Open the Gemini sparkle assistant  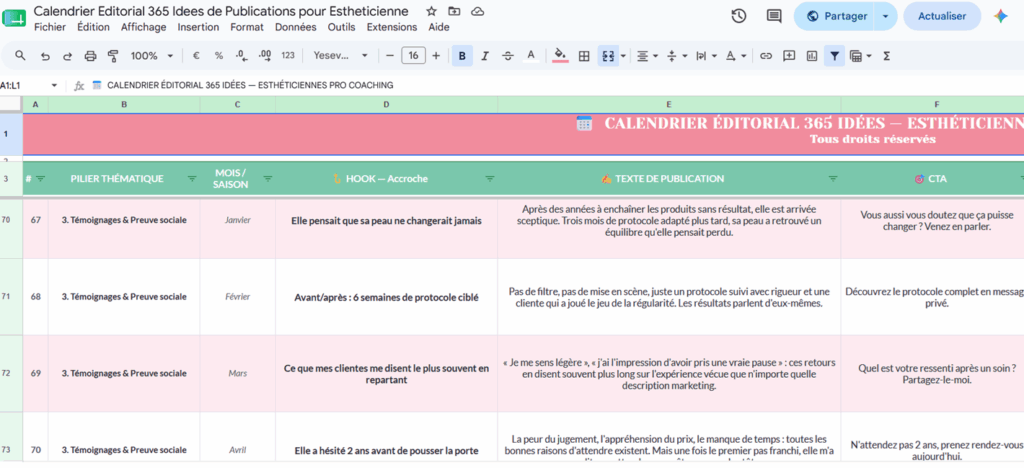pyautogui.click(x=1000, y=16)
